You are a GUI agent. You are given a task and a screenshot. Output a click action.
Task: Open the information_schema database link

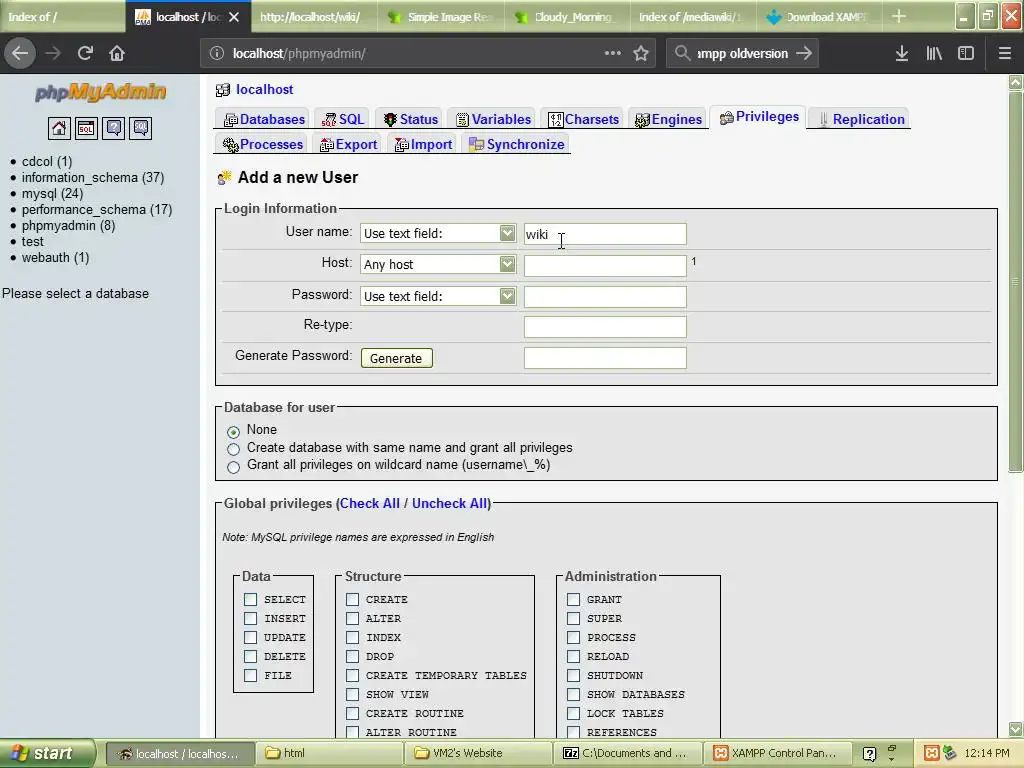[93, 178]
